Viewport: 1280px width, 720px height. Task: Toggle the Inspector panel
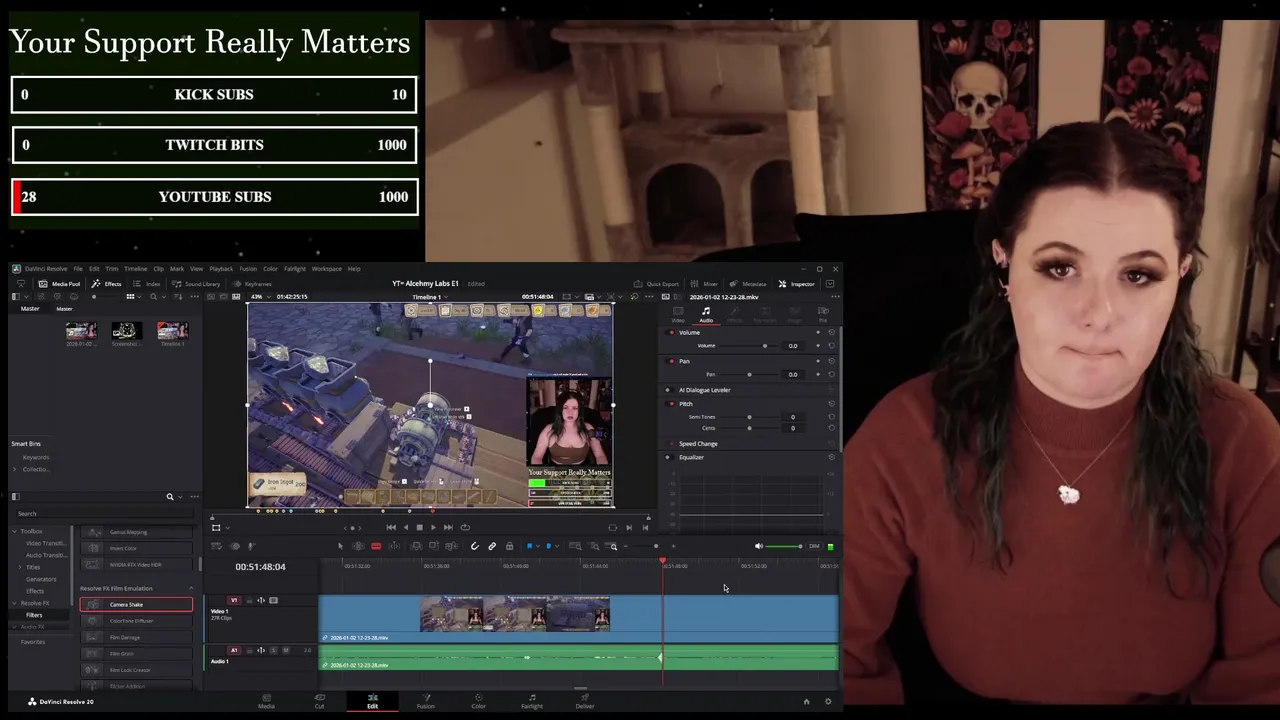coord(797,284)
